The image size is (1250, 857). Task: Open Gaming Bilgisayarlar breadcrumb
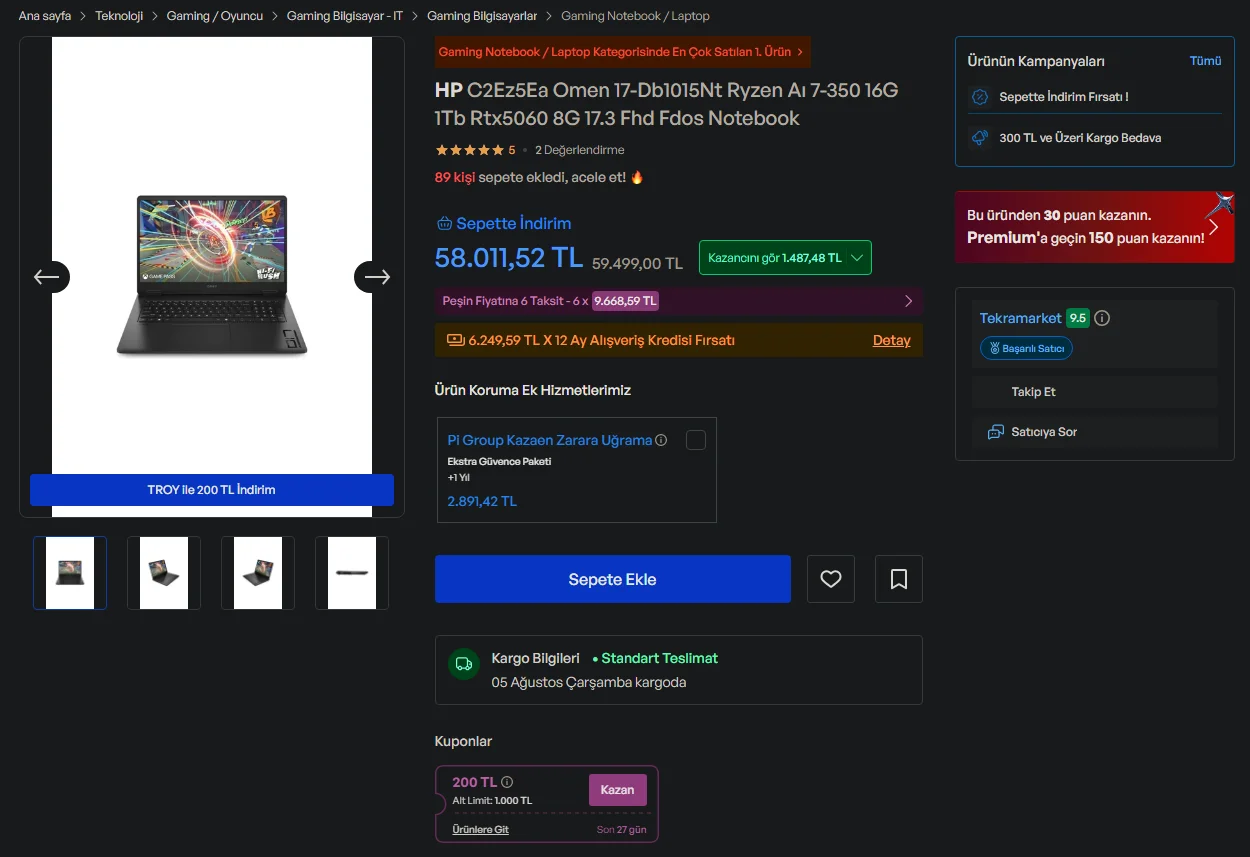click(x=482, y=16)
